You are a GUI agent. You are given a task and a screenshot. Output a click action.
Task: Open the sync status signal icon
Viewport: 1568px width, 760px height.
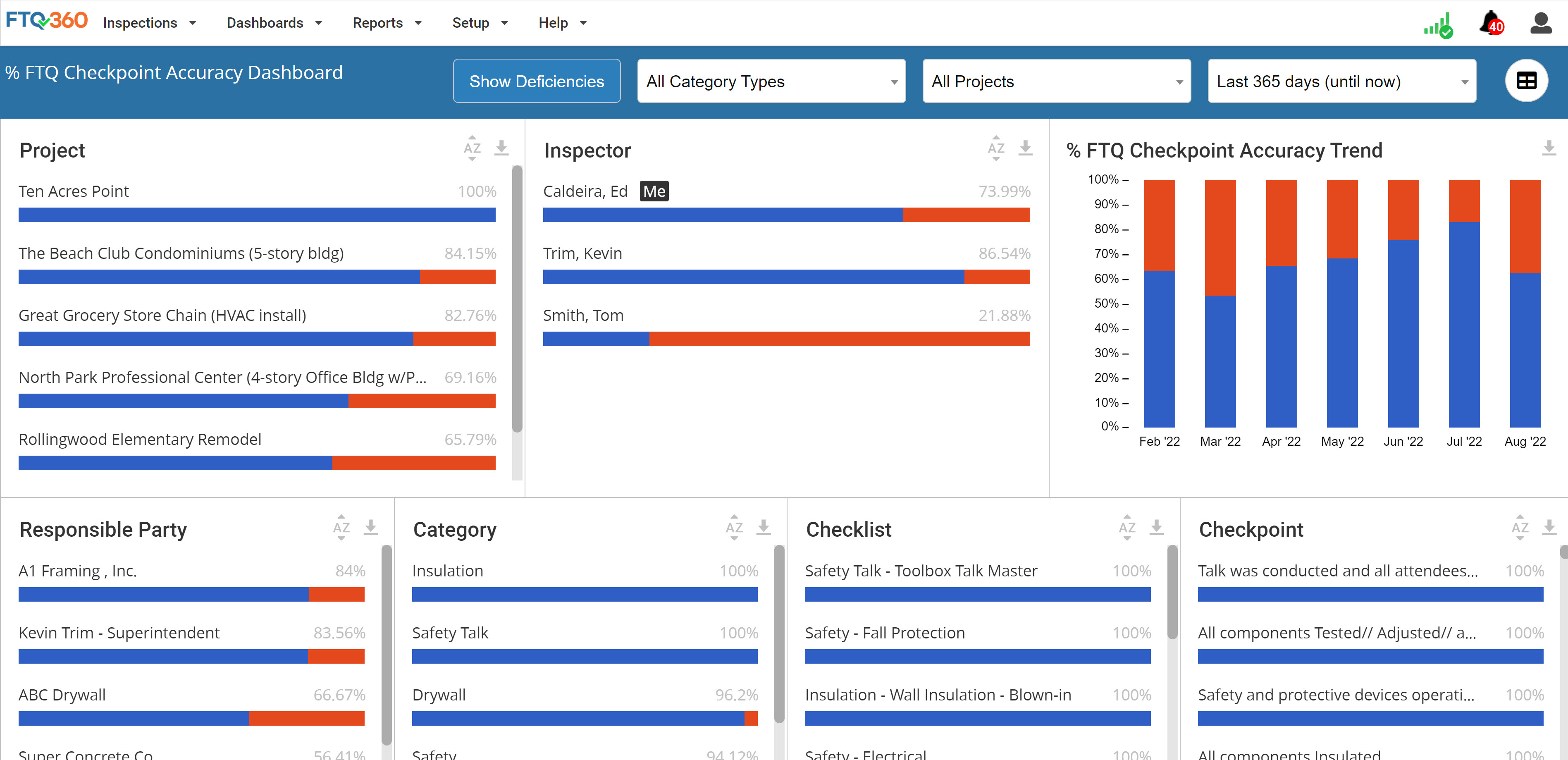tap(1438, 26)
